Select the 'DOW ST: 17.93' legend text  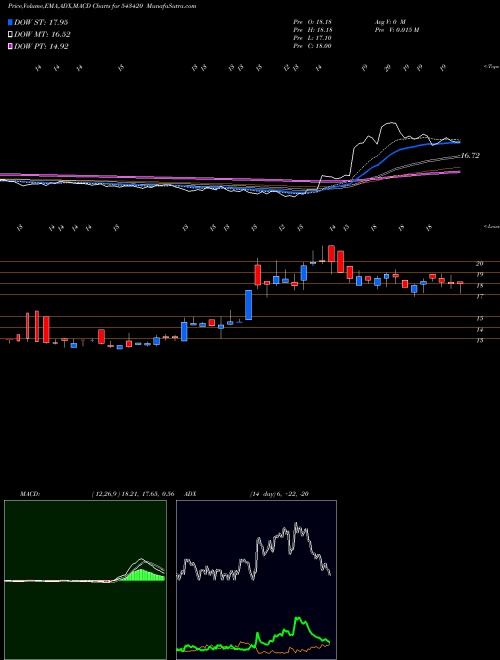(41, 22)
